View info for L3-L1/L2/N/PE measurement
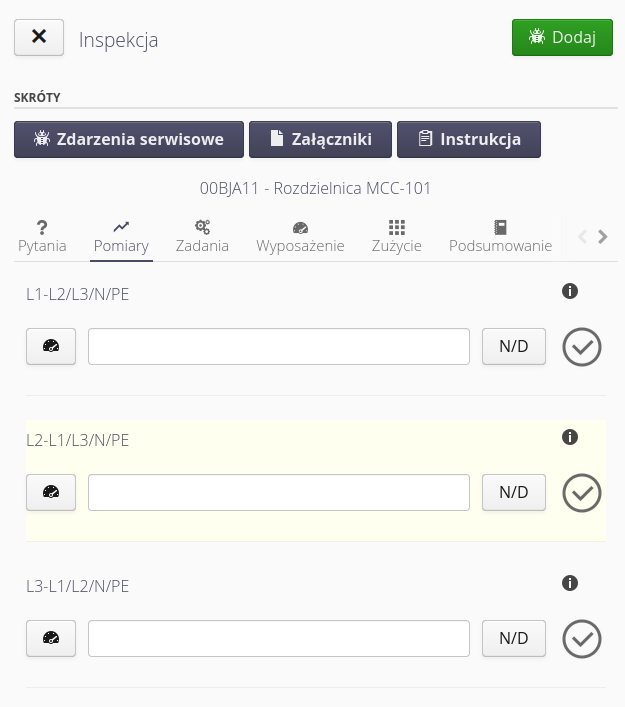 coord(570,583)
